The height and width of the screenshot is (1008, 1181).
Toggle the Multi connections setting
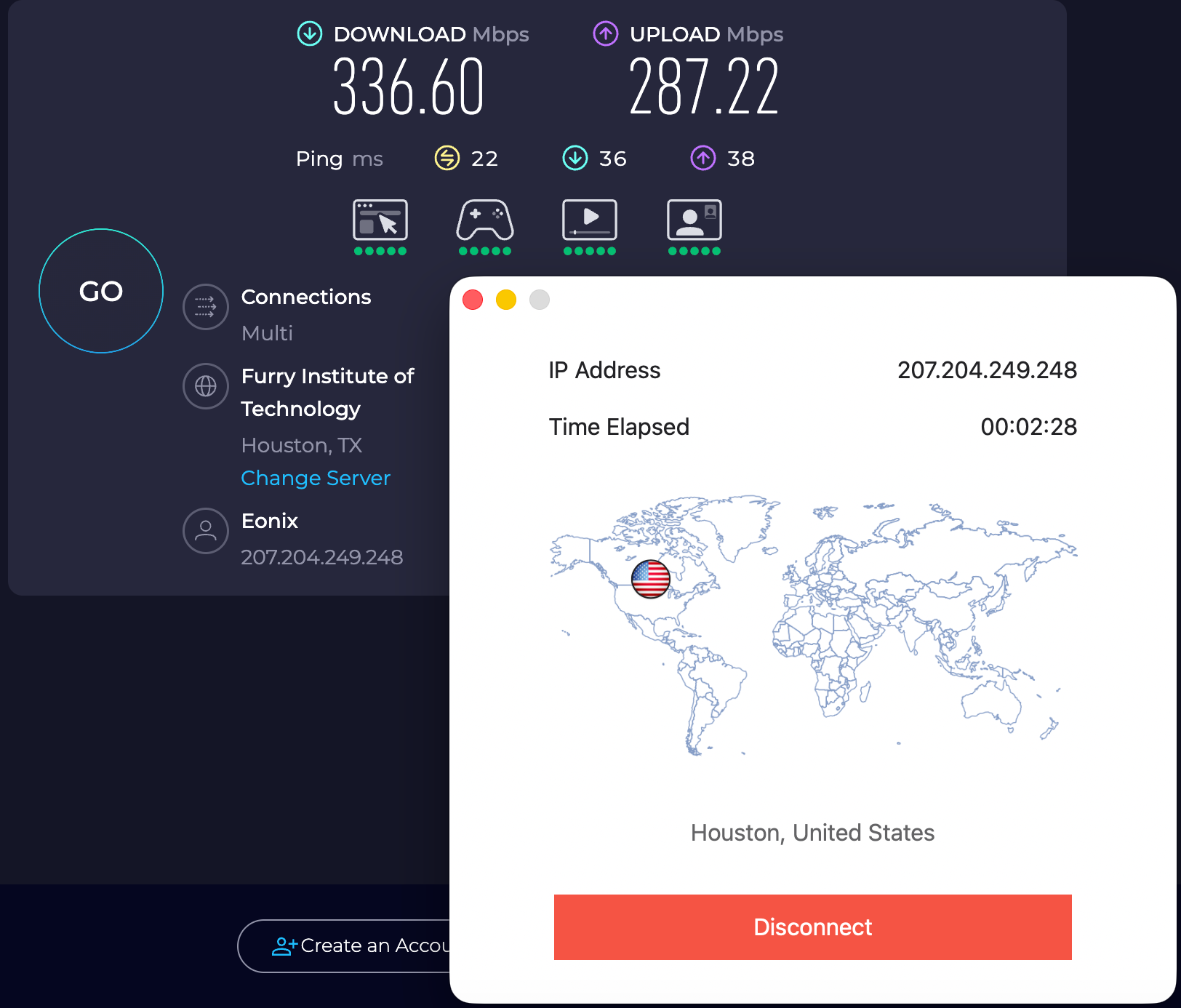pos(267,333)
